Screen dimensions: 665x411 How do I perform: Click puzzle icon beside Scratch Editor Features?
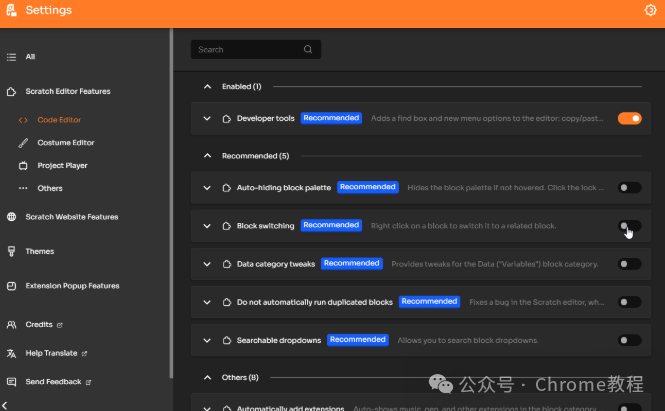(x=11, y=92)
